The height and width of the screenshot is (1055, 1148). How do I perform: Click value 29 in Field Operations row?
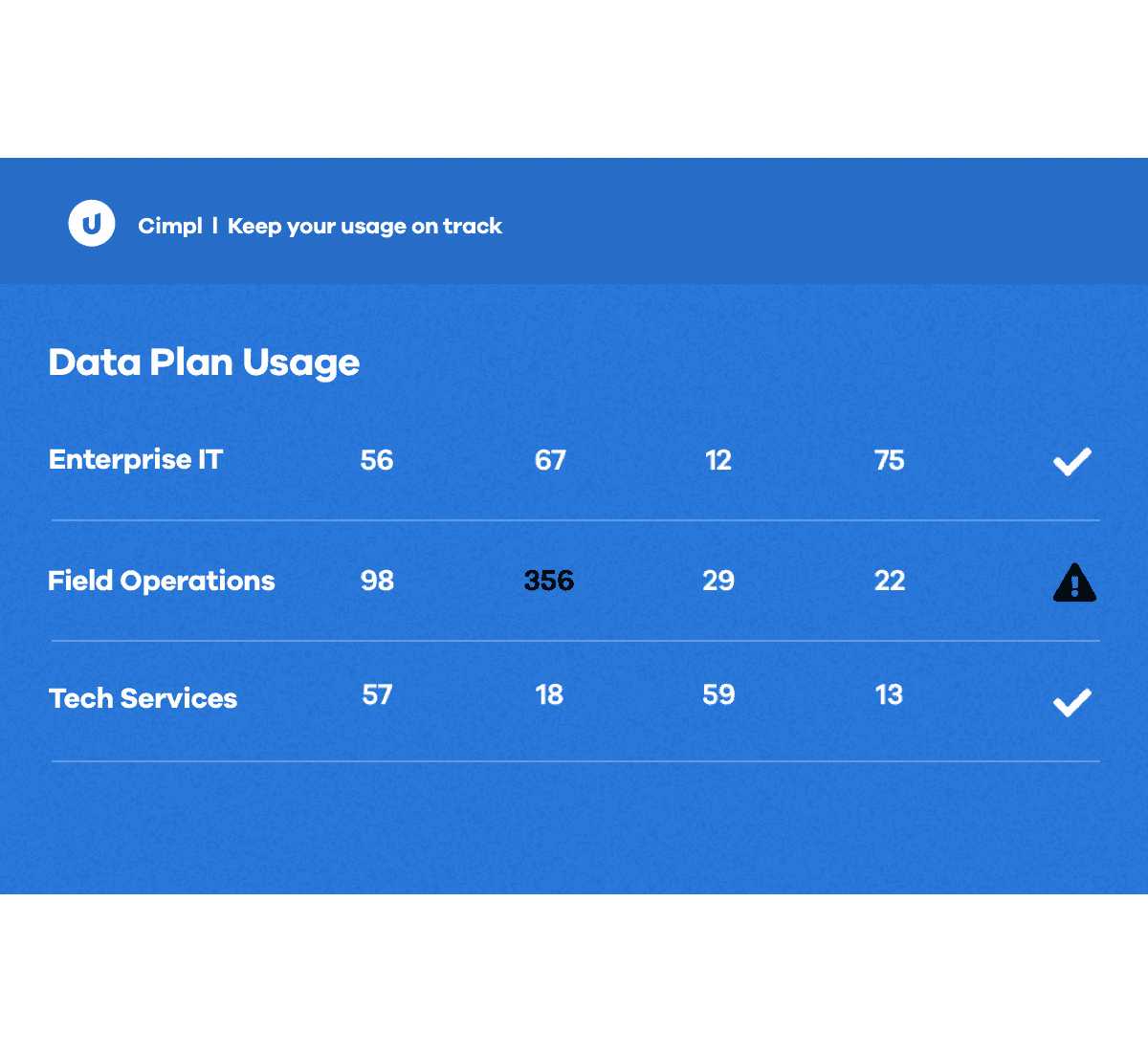718,581
